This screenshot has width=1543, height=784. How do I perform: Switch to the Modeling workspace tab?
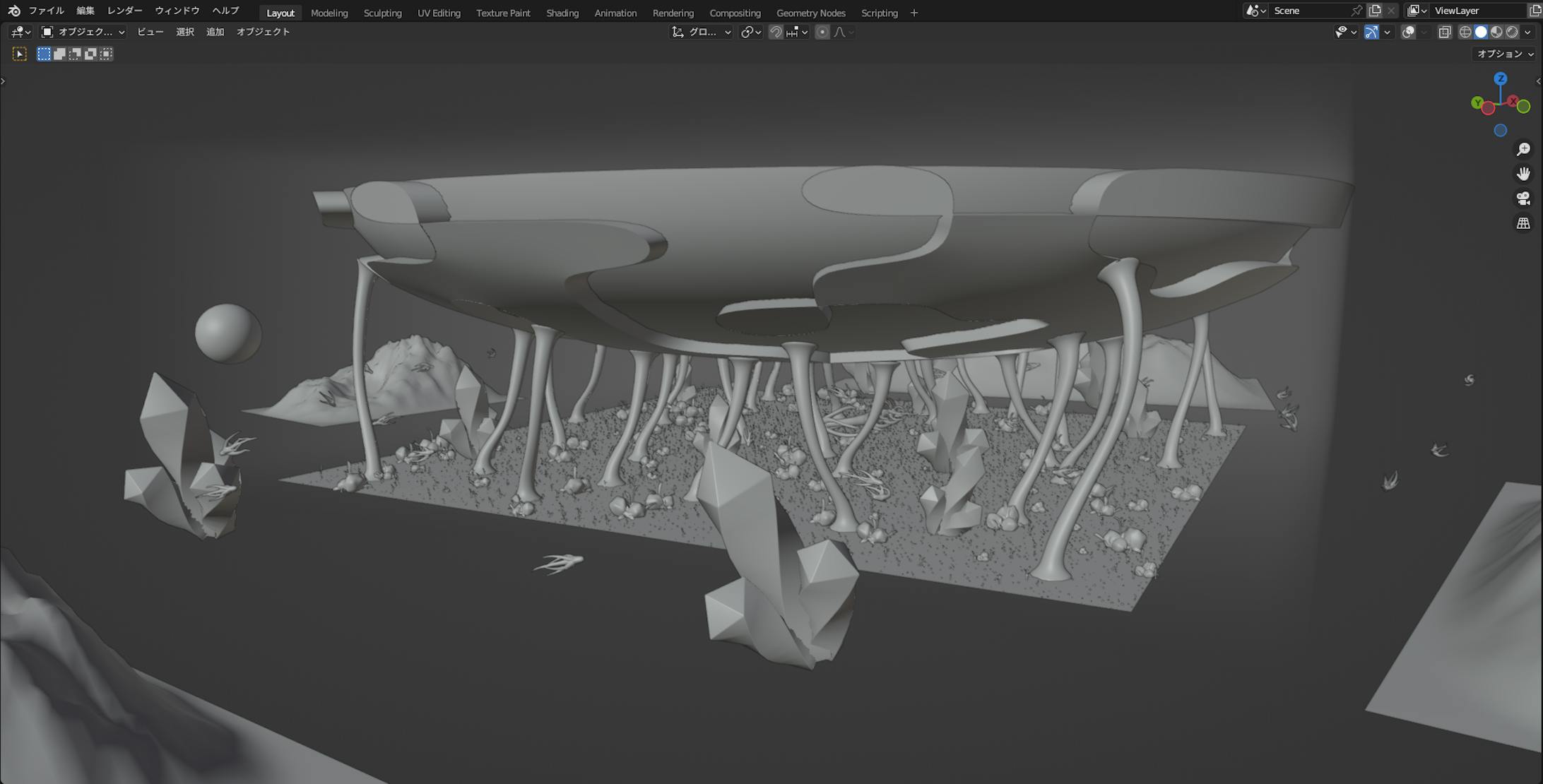click(x=329, y=13)
